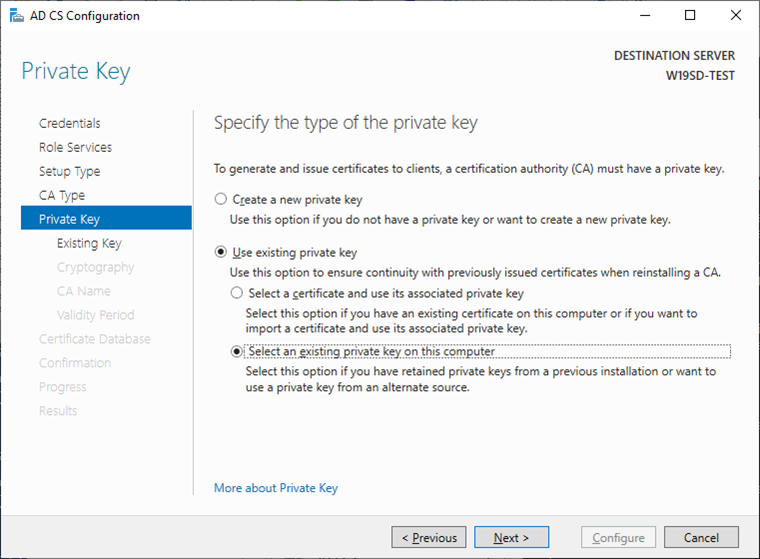The image size is (760, 559).
Task: Maximize the configuration wizard window
Action: (690, 16)
